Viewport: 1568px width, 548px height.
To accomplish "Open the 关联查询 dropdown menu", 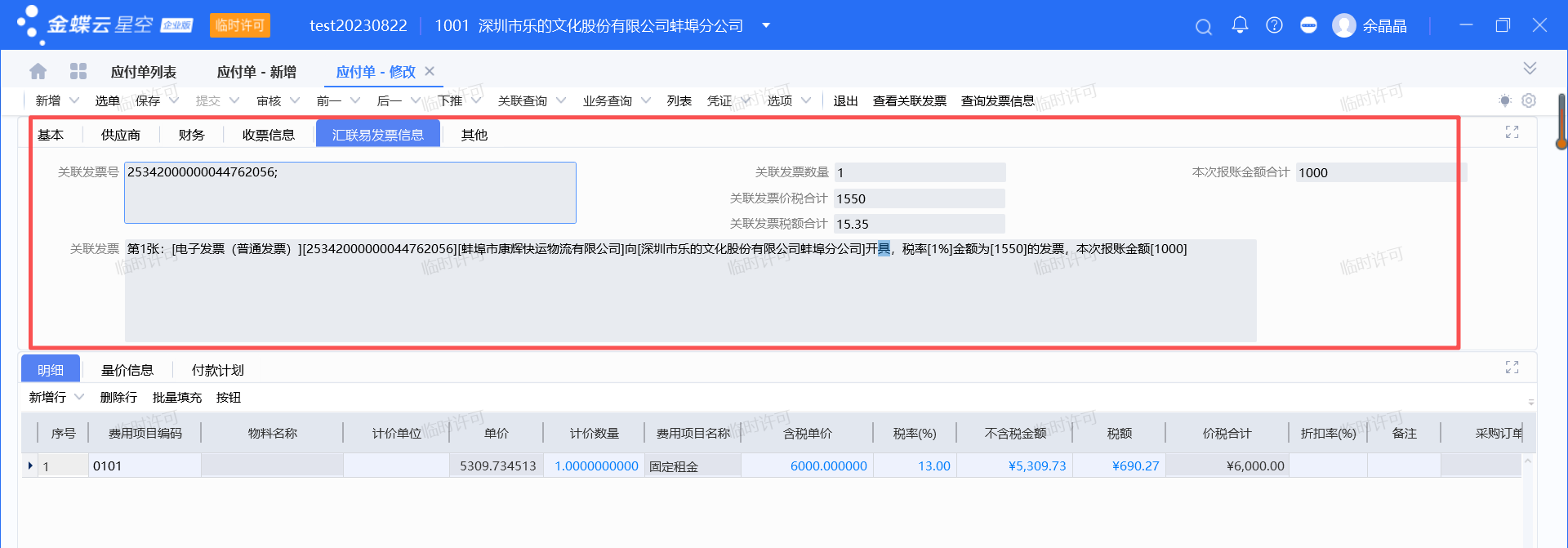I will [531, 100].
